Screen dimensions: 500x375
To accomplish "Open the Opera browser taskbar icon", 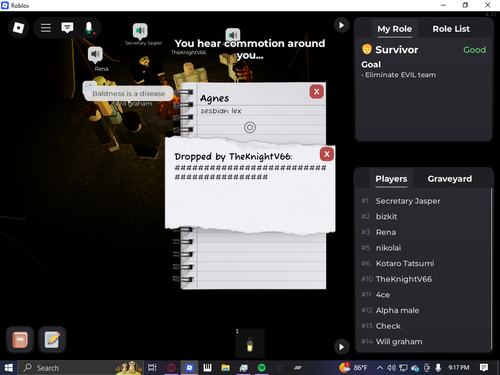I will [171, 368].
